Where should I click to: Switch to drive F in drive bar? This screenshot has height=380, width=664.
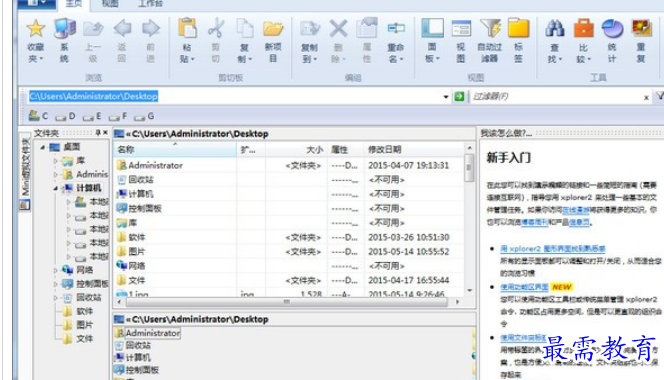pos(118,116)
